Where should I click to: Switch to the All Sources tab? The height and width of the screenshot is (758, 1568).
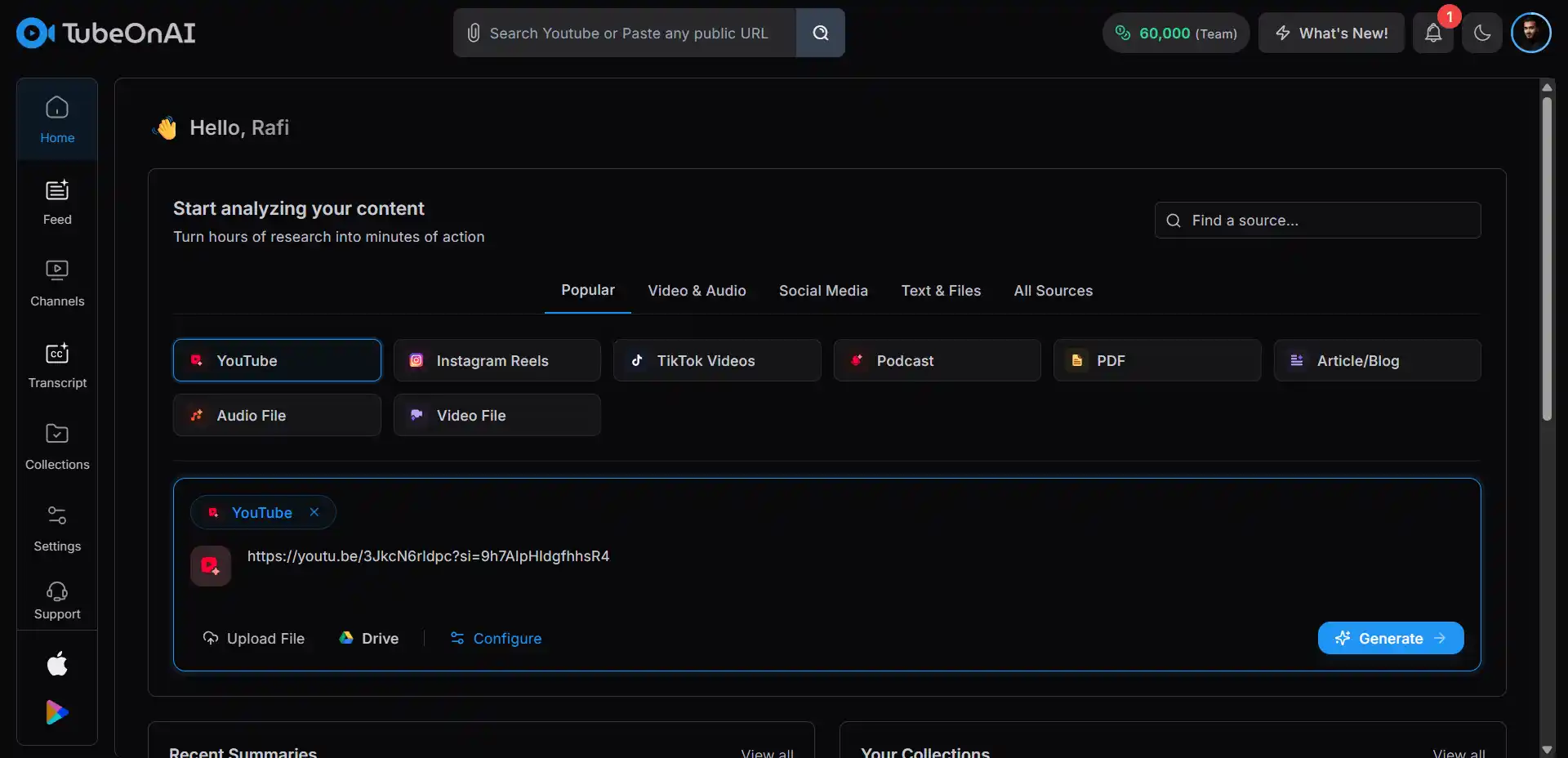(1053, 291)
